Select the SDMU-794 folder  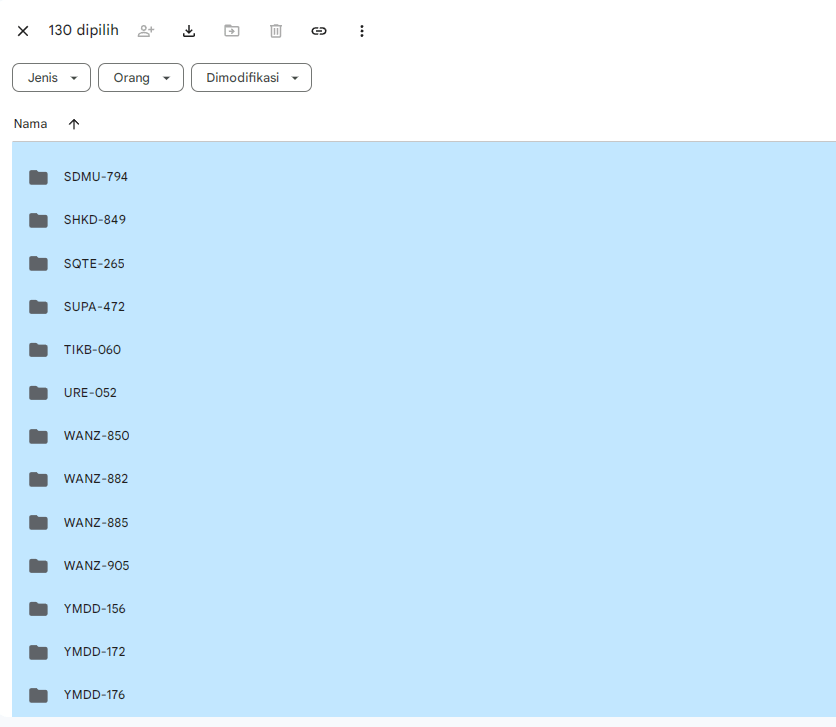click(96, 177)
